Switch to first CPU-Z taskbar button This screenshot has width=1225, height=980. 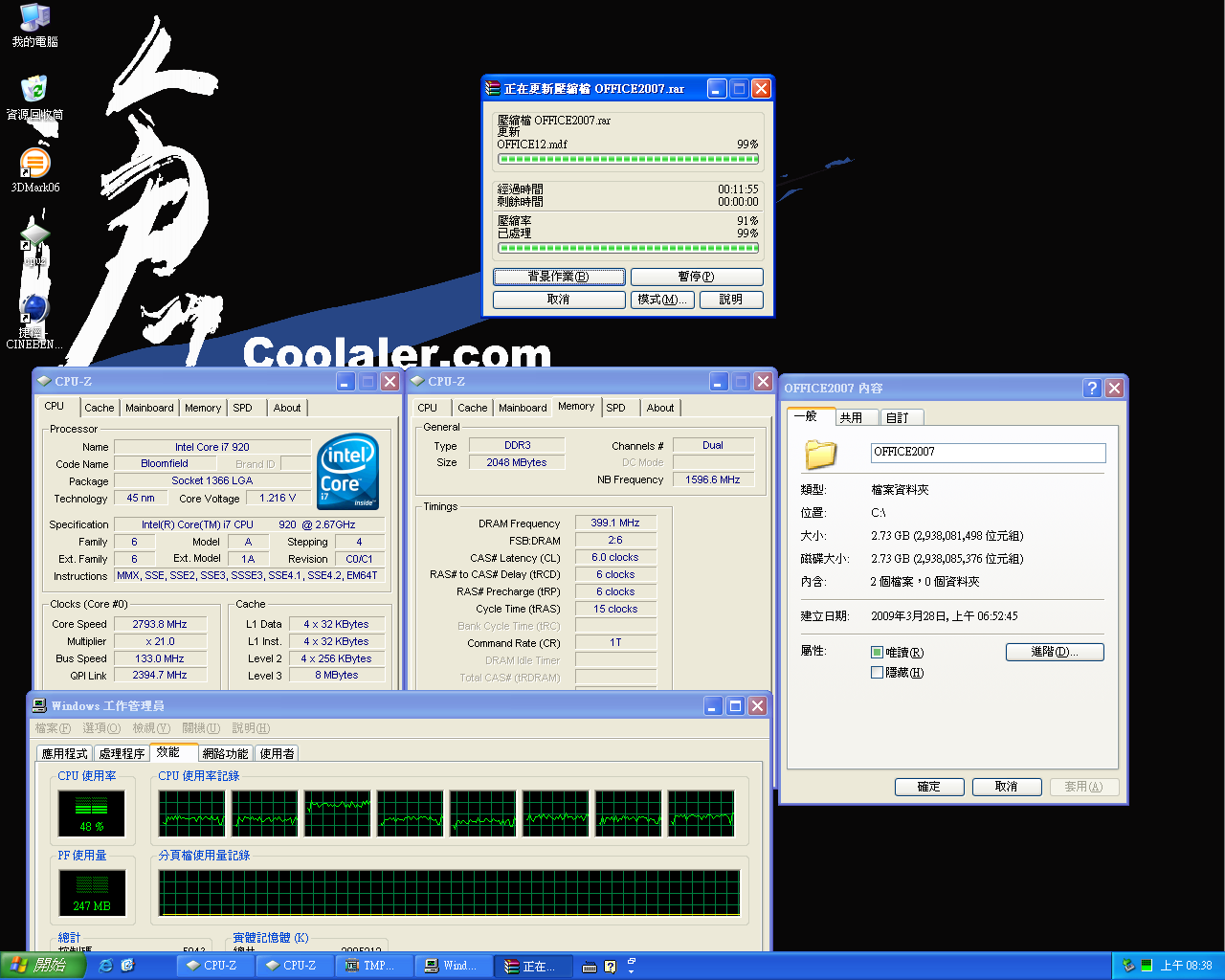(215, 966)
